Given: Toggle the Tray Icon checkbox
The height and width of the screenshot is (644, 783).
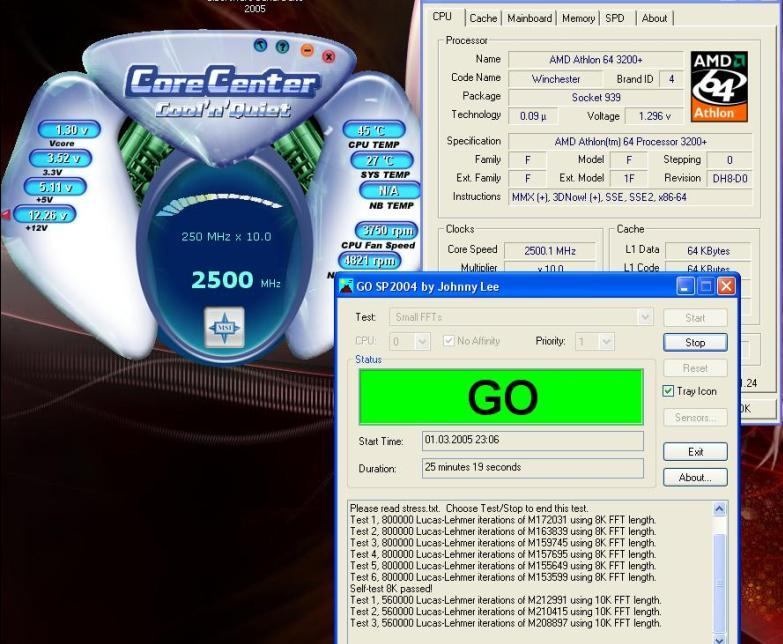Looking at the screenshot, I should point(668,391).
